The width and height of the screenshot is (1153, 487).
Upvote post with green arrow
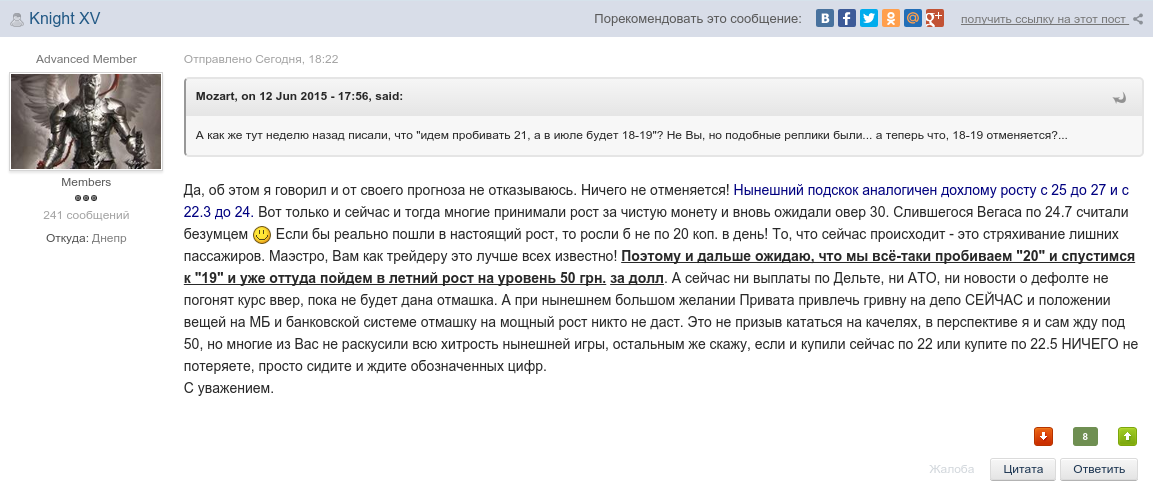click(1127, 436)
